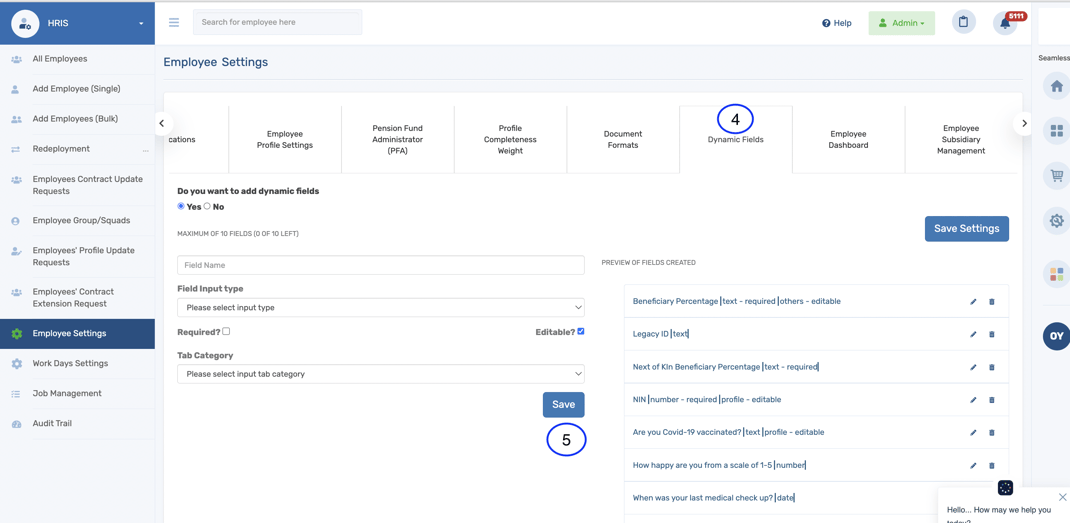Image resolution: width=1070 pixels, height=523 pixels.
Task: Open the Admin user dropdown
Action: point(902,23)
